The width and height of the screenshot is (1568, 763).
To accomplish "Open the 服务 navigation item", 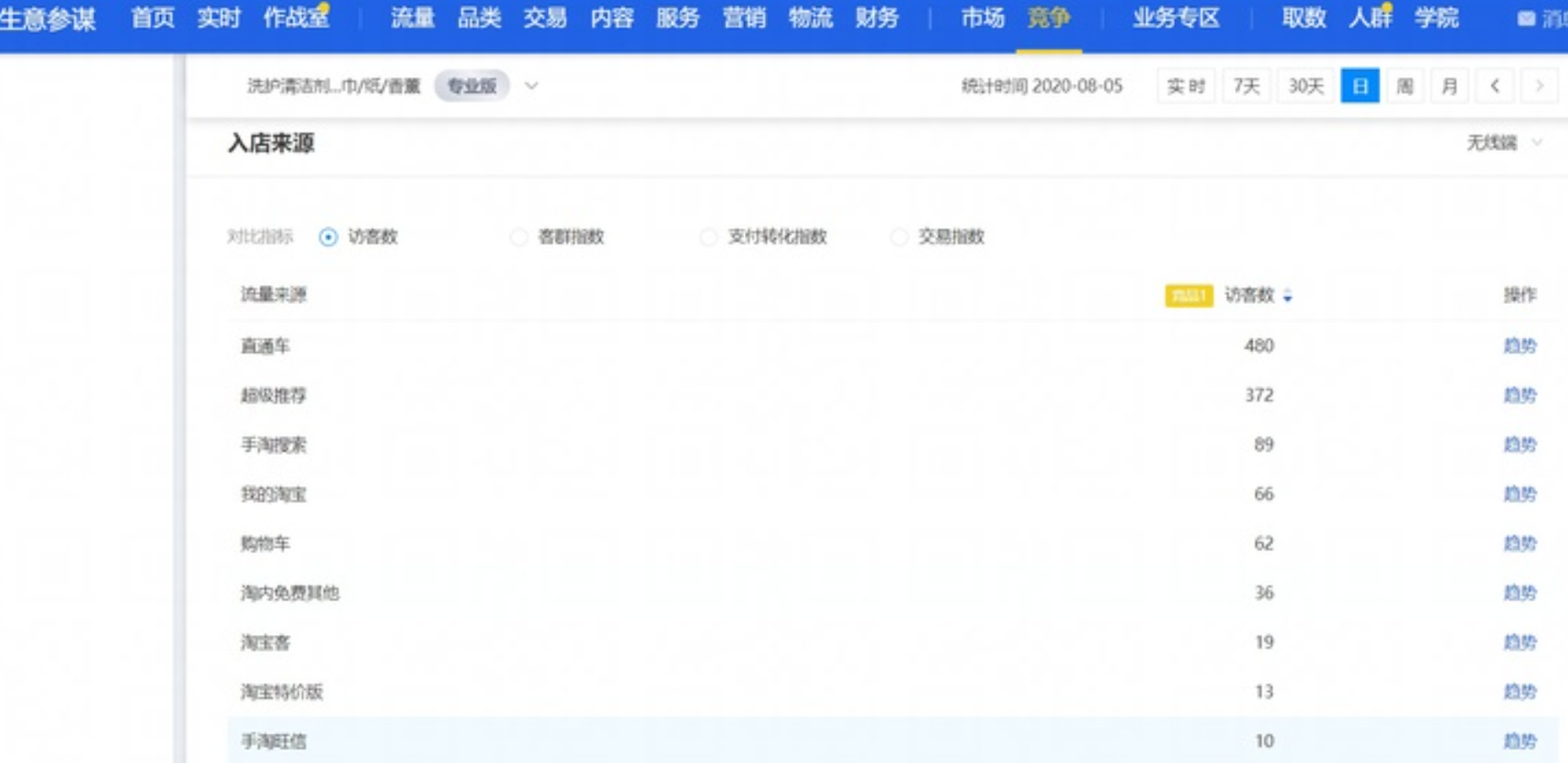I will point(678,18).
